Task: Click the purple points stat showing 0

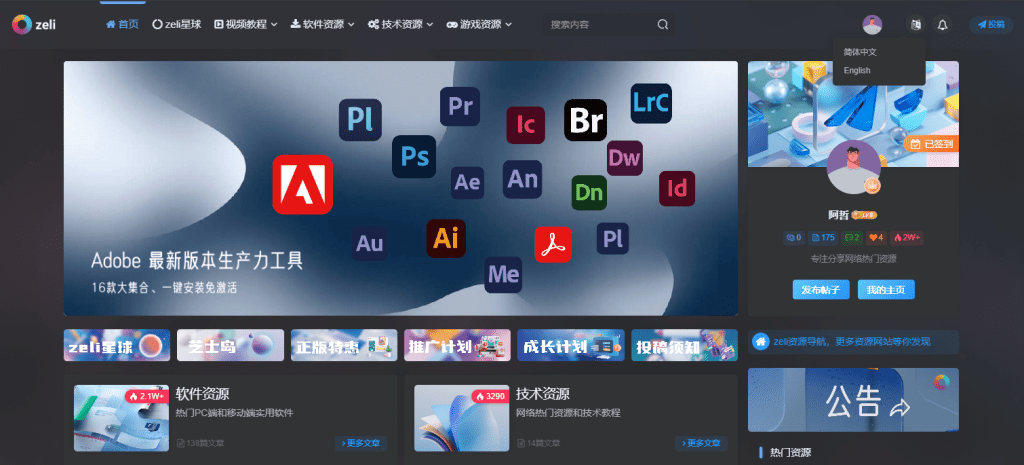Action: 793,238
